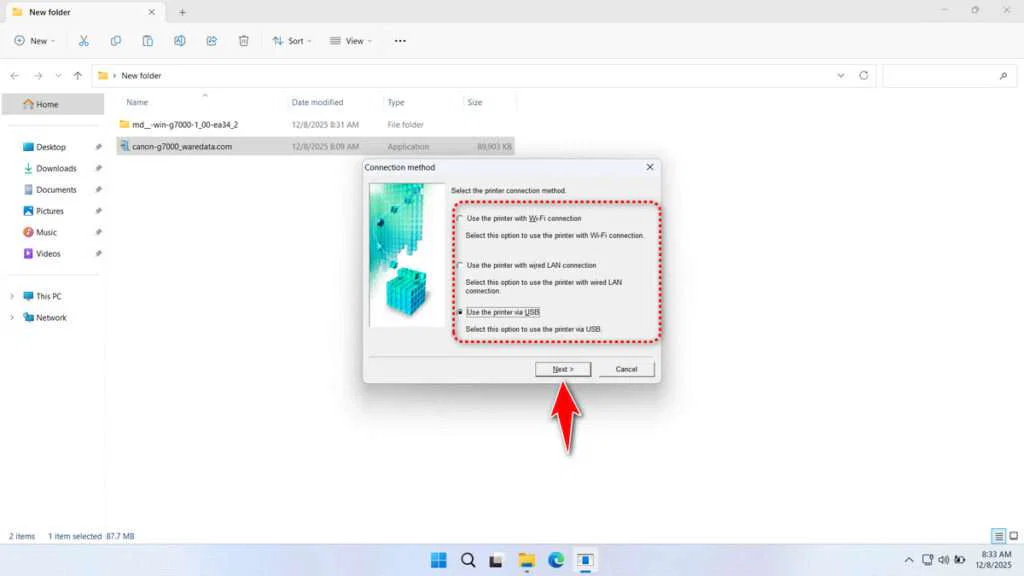
Task: Open the See more toolbar menu
Action: [399, 40]
